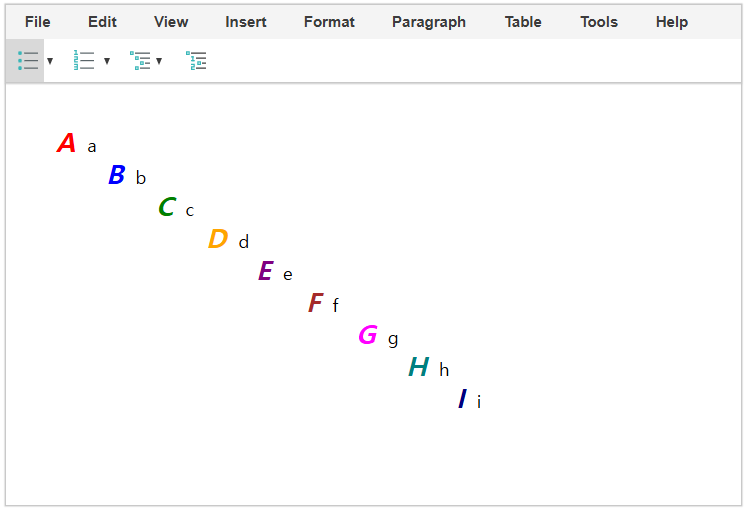This screenshot has height=509, width=745.
Task: Place cursor in list item text 'g'
Action: point(392,340)
